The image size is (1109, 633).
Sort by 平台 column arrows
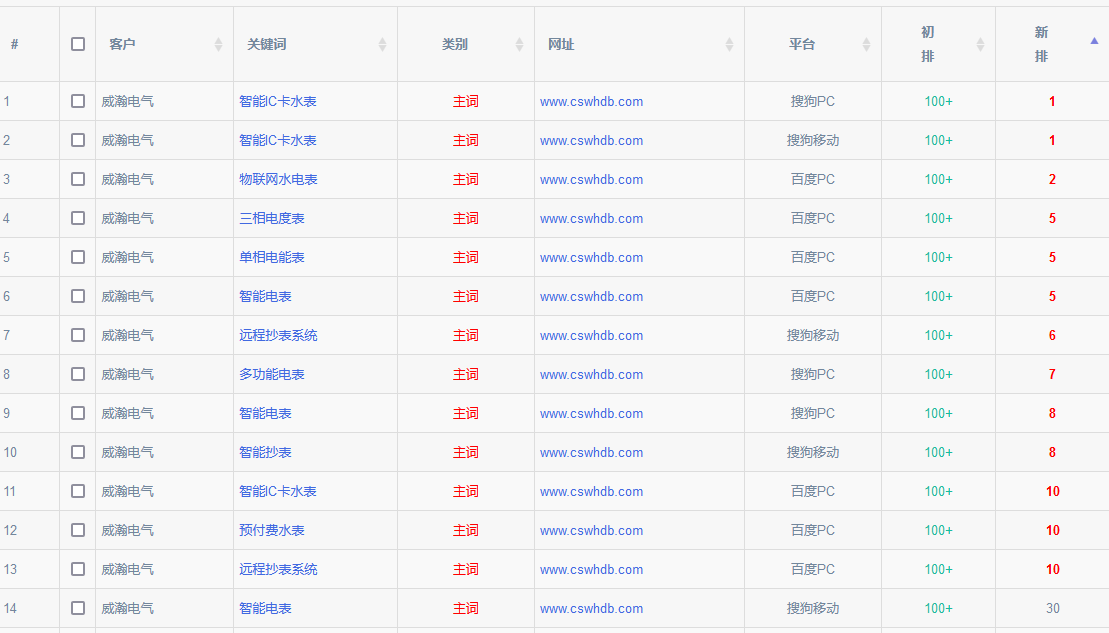[866, 45]
